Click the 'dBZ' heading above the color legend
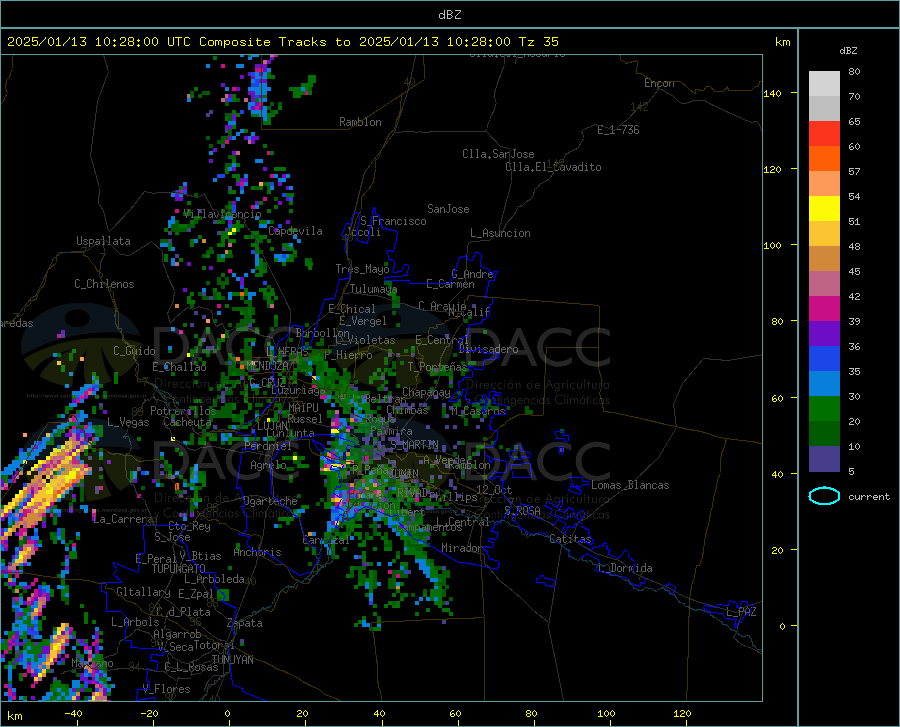Viewport: 900px width, 727px height. [x=848, y=50]
